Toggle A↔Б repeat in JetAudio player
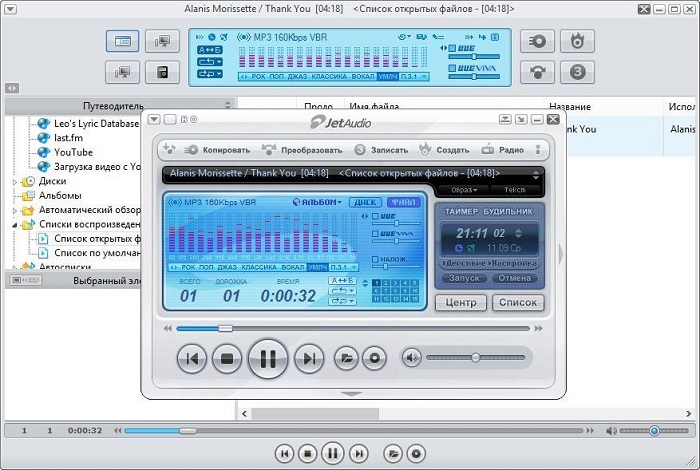The width and height of the screenshot is (700, 470). pos(342,280)
